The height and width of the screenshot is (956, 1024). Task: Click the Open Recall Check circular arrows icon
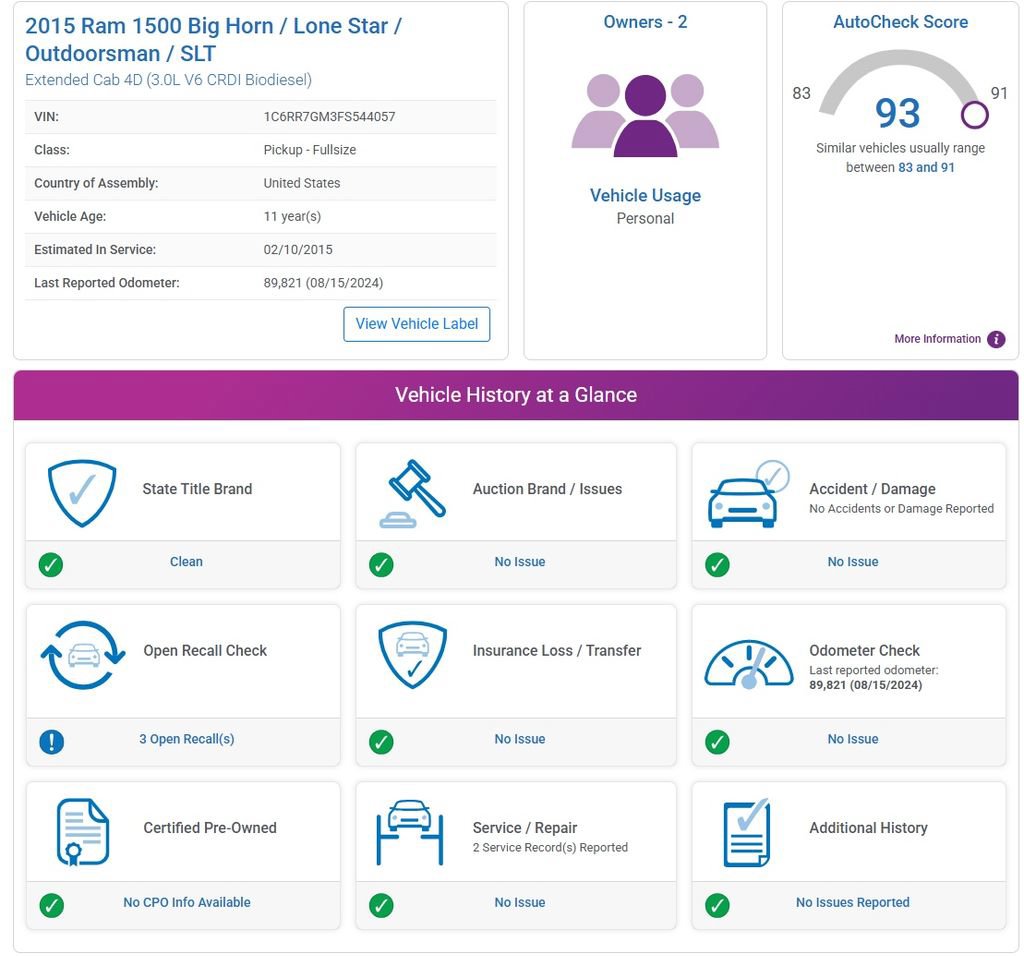[x=83, y=655]
